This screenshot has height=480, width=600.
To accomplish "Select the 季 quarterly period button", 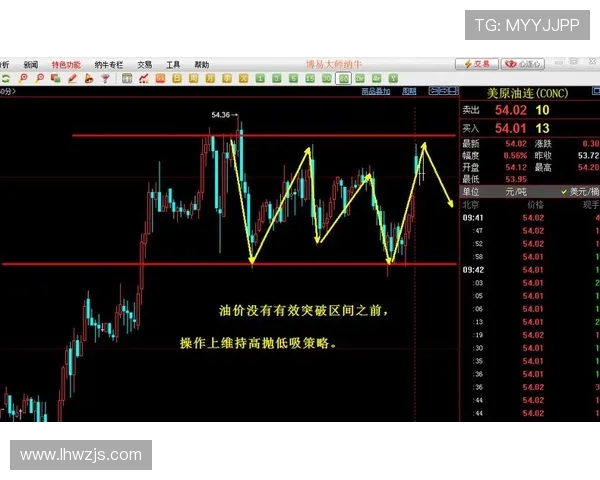I will point(227,78).
